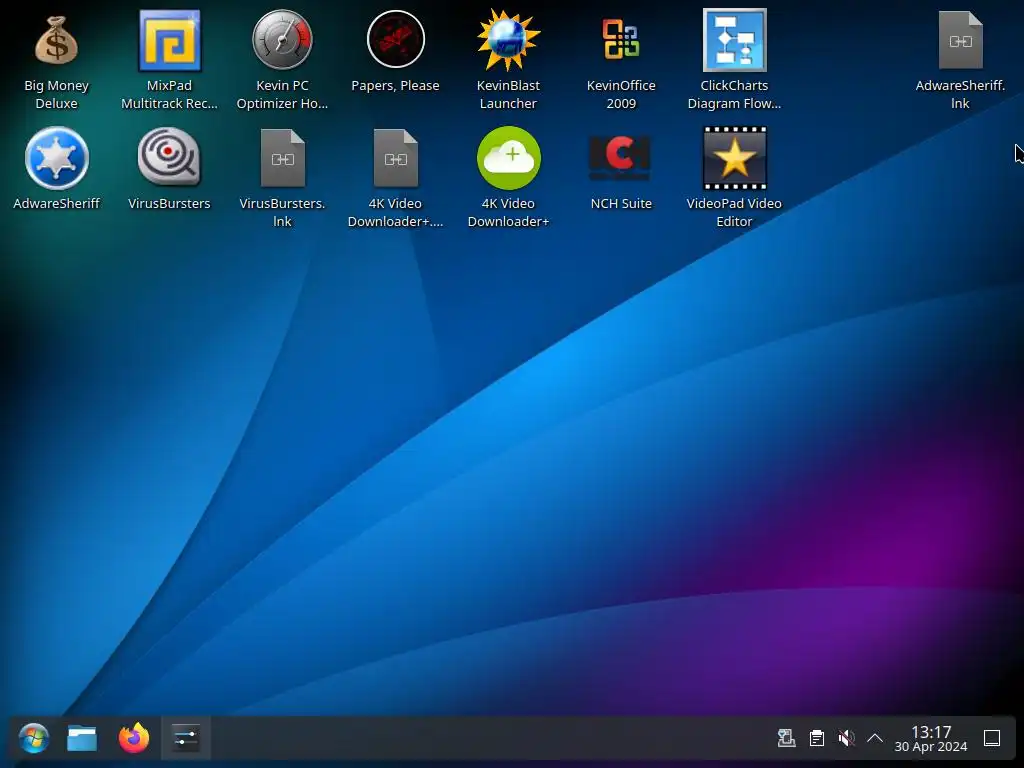The image size is (1024, 768).
Task: Select the MixPad Multitrack Recorder icon
Action: (x=169, y=40)
